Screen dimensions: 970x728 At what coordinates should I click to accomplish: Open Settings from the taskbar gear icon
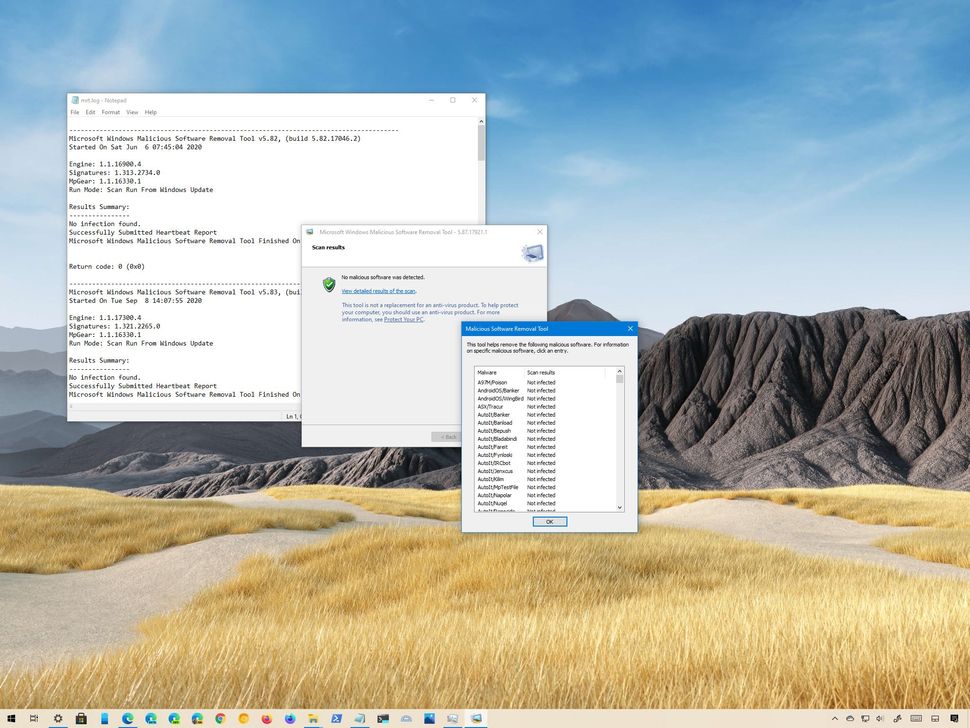tap(57, 719)
